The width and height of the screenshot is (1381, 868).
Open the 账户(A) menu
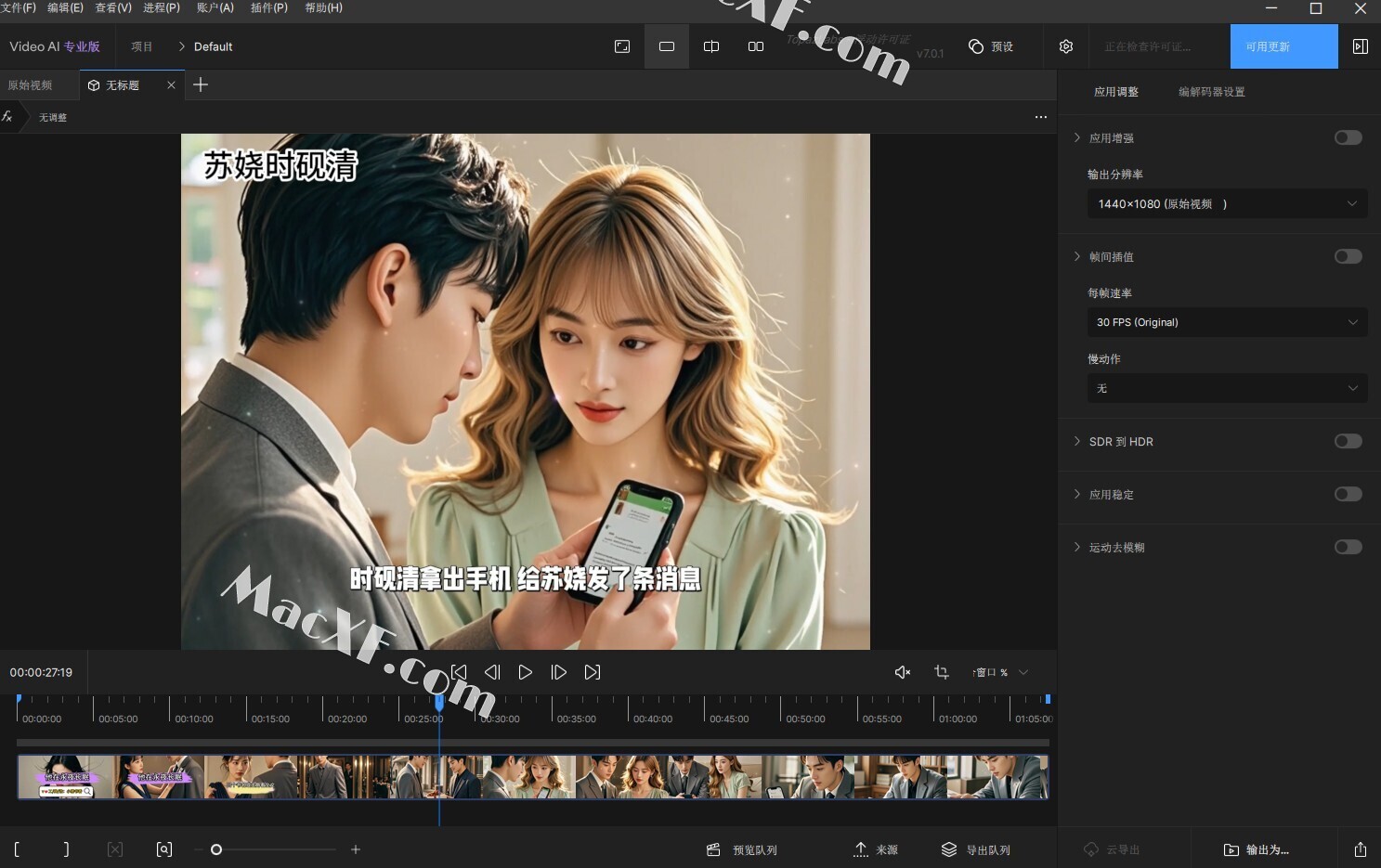click(215, 7)
